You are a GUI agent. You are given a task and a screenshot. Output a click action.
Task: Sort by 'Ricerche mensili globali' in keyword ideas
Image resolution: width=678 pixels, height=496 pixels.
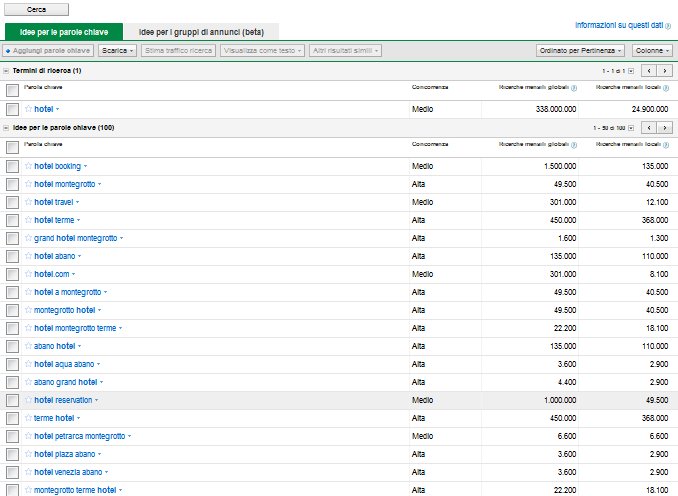tap(534, 144)
